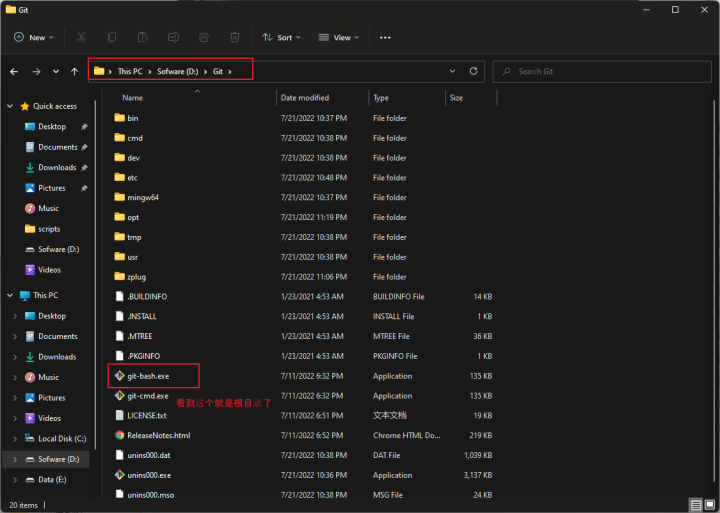Select Downloads under Quick access
Viewport: 720px width, 513px height.
pos(57,168)
